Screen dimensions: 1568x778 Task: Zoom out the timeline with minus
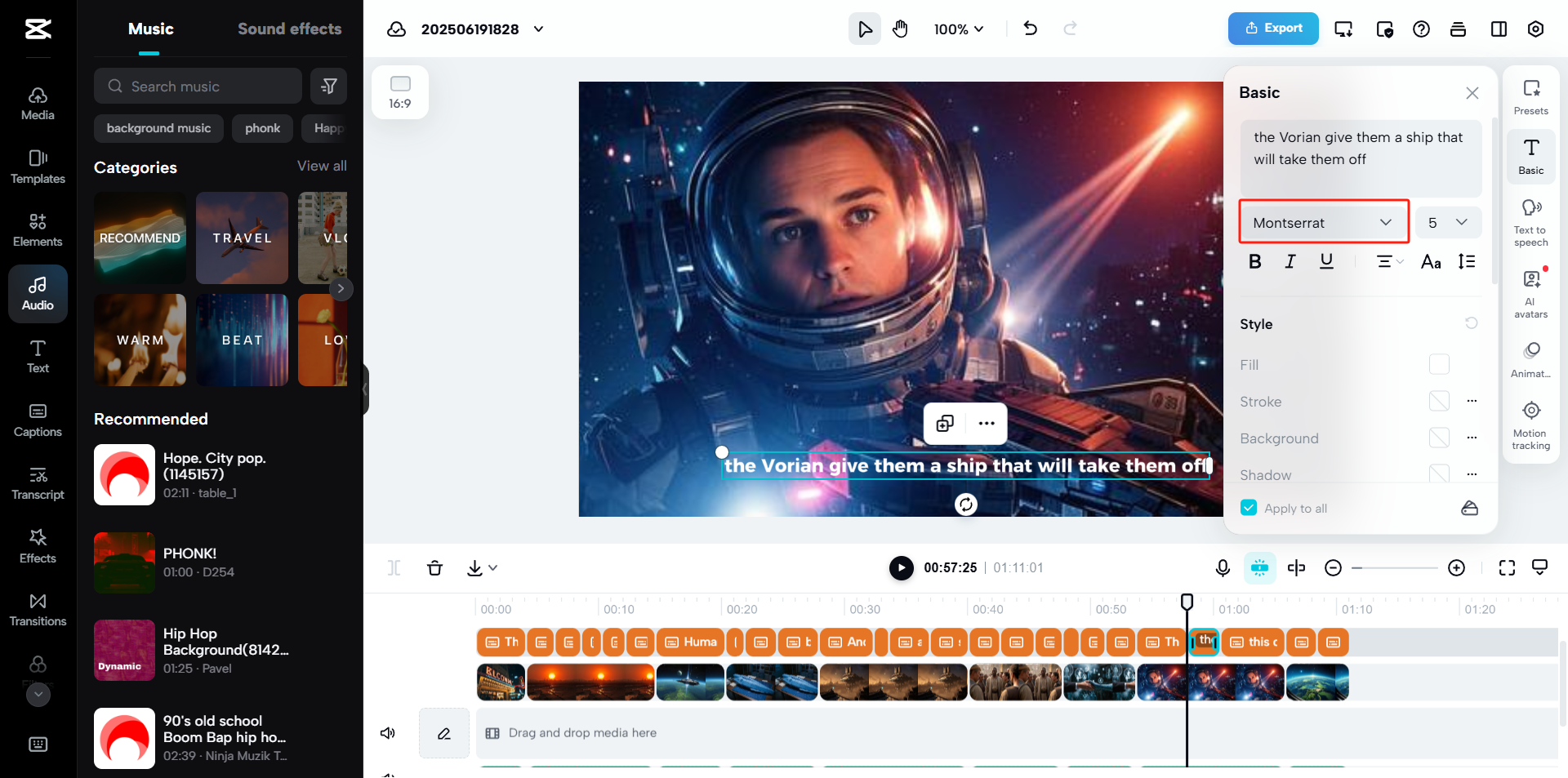tap(1333, 568)
